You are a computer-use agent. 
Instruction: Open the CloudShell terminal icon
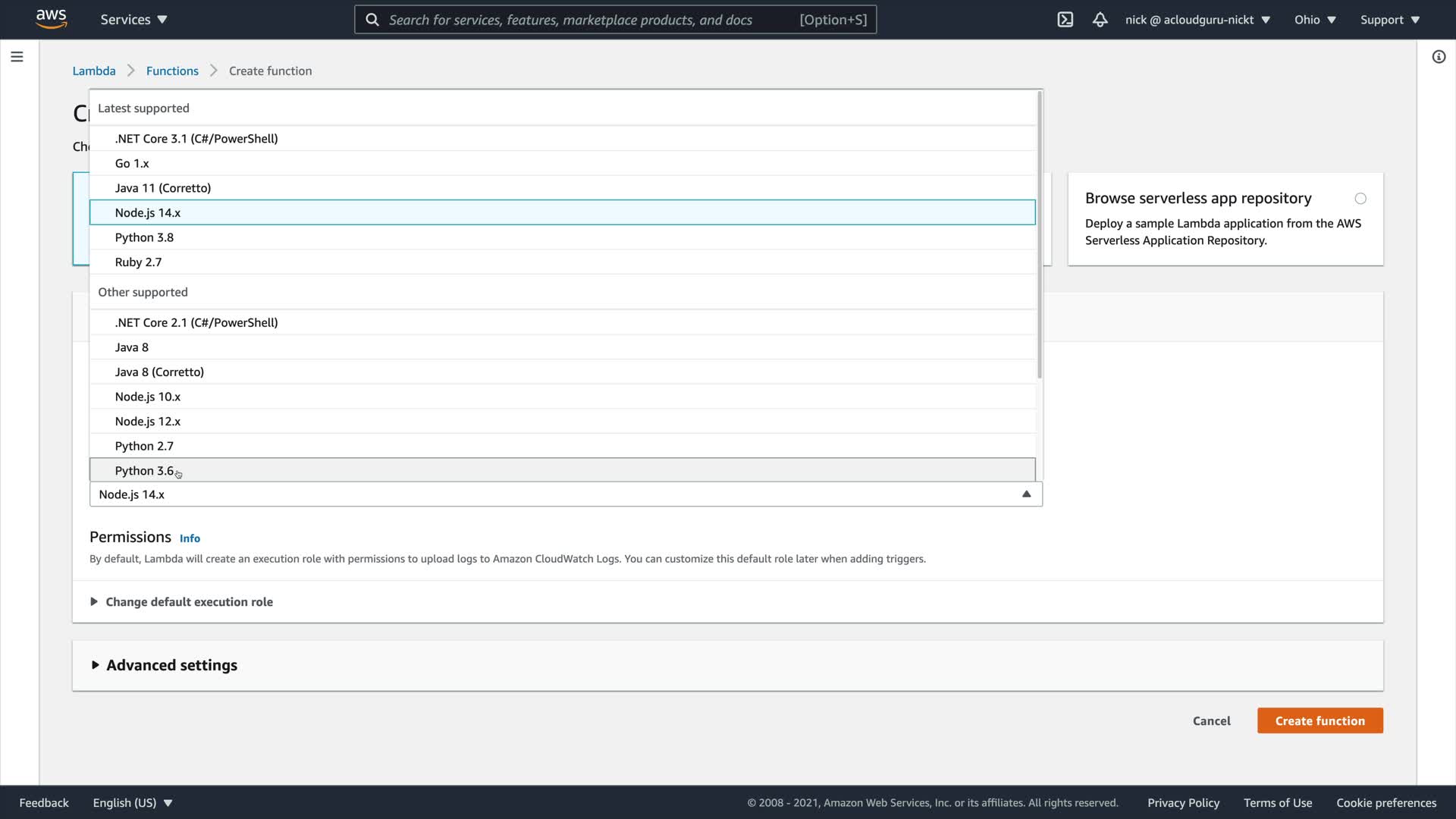tap(1065, 20)
